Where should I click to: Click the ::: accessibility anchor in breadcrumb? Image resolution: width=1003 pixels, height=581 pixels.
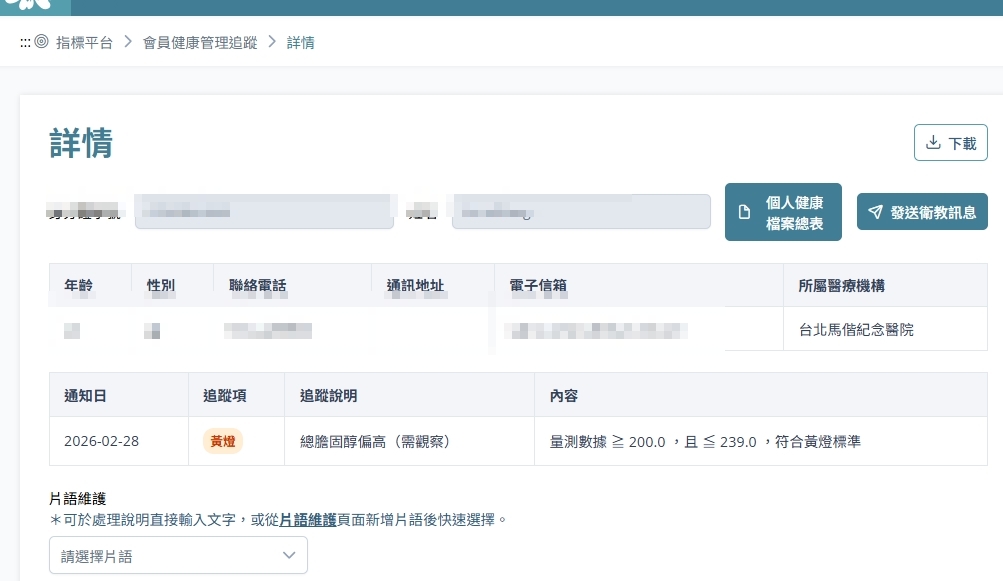coord(25,43)
